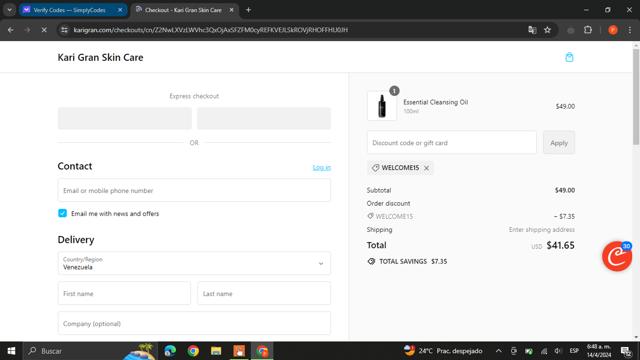Click the Enter shipping address text
This screenshot has width=640, height=360.
tap(542, 230)
